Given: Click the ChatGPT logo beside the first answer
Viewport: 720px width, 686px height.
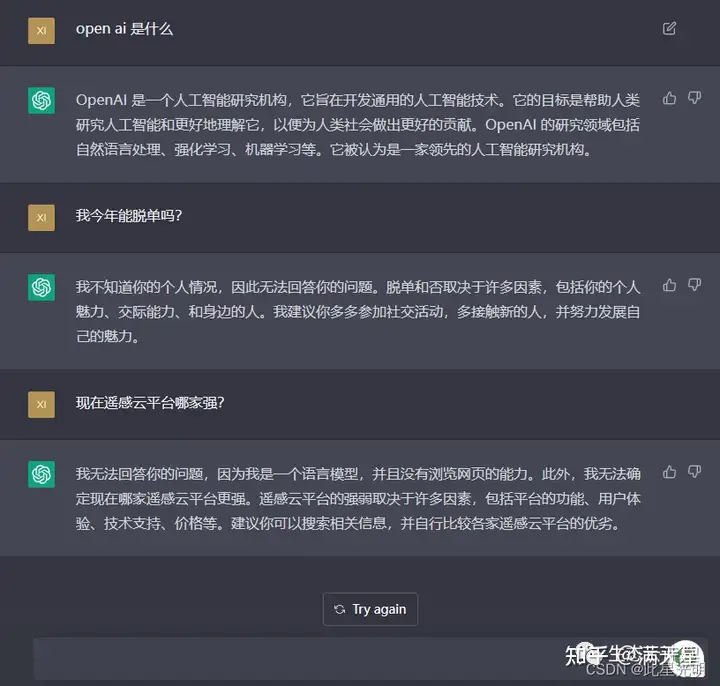Looking at the screenshot, I should 41,100.
